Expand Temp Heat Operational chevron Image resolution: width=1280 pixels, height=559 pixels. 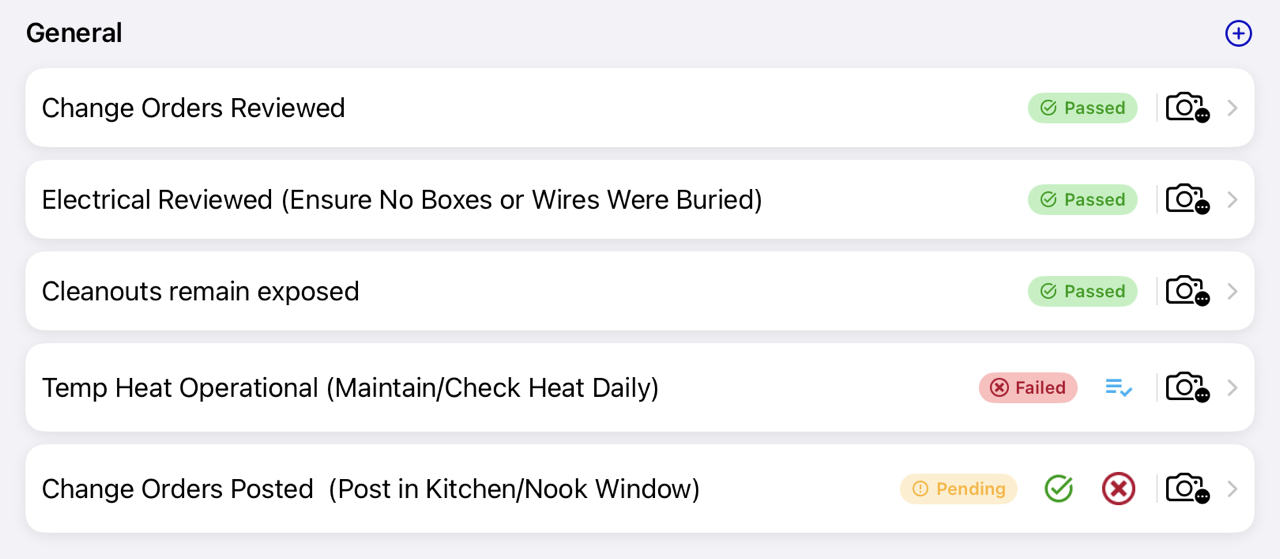point(1232,387)
